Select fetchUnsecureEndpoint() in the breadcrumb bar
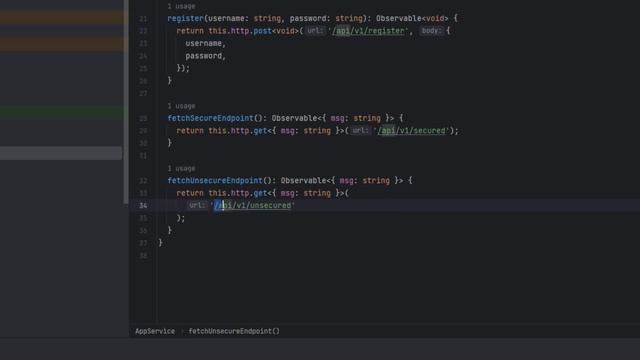Image resolution: width=640 pixels, height=360 pixels. (x=234, y=331)
